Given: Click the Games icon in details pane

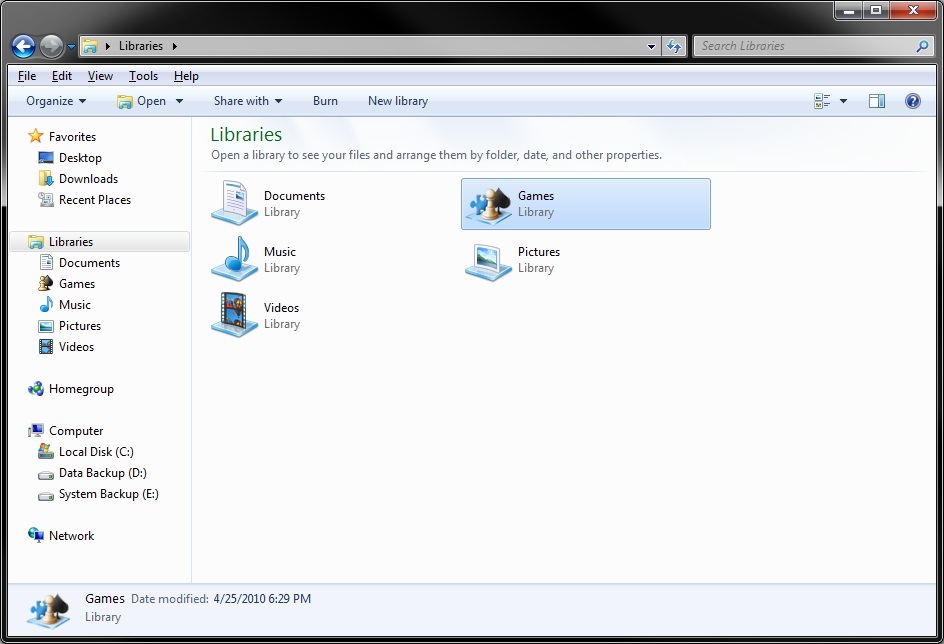Looking at the screenshot, I should pos(48,610).
